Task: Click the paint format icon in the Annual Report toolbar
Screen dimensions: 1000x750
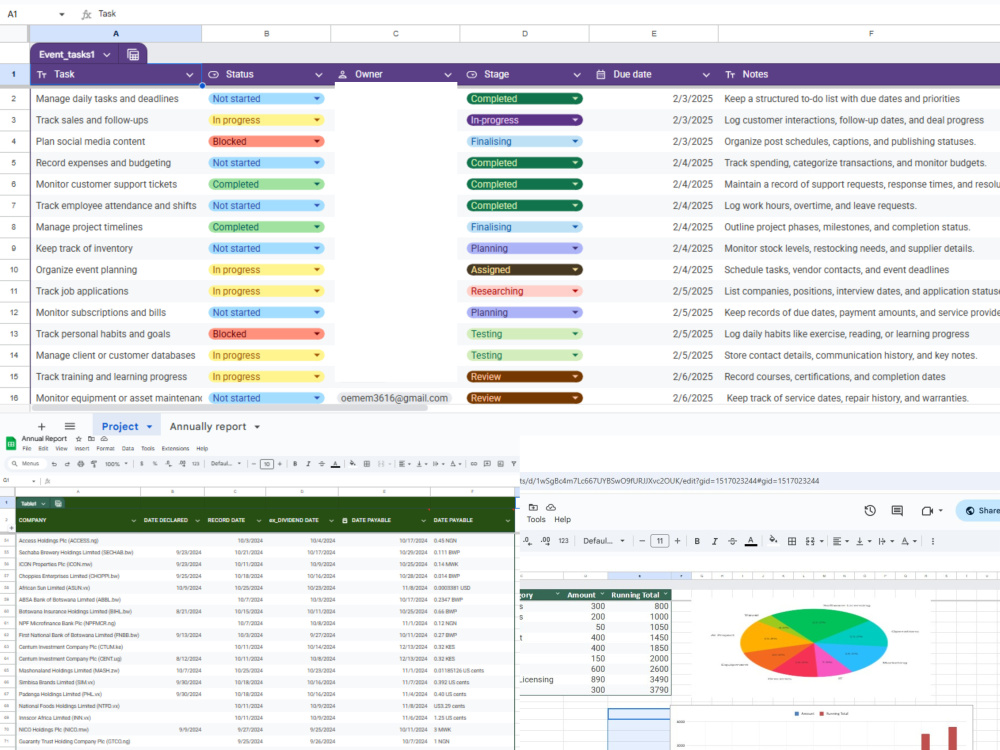Action: (94, 464)
